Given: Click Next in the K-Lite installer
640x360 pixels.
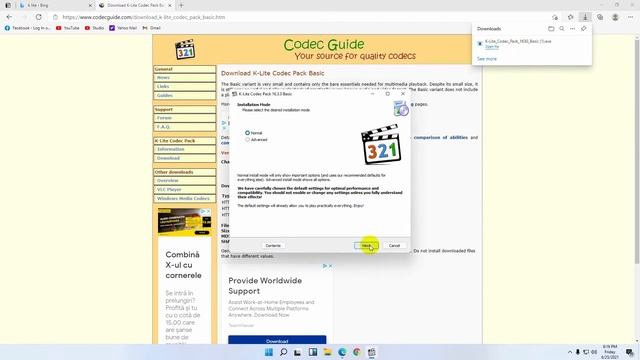Looking at the screenshot, I should click(366, 245).
